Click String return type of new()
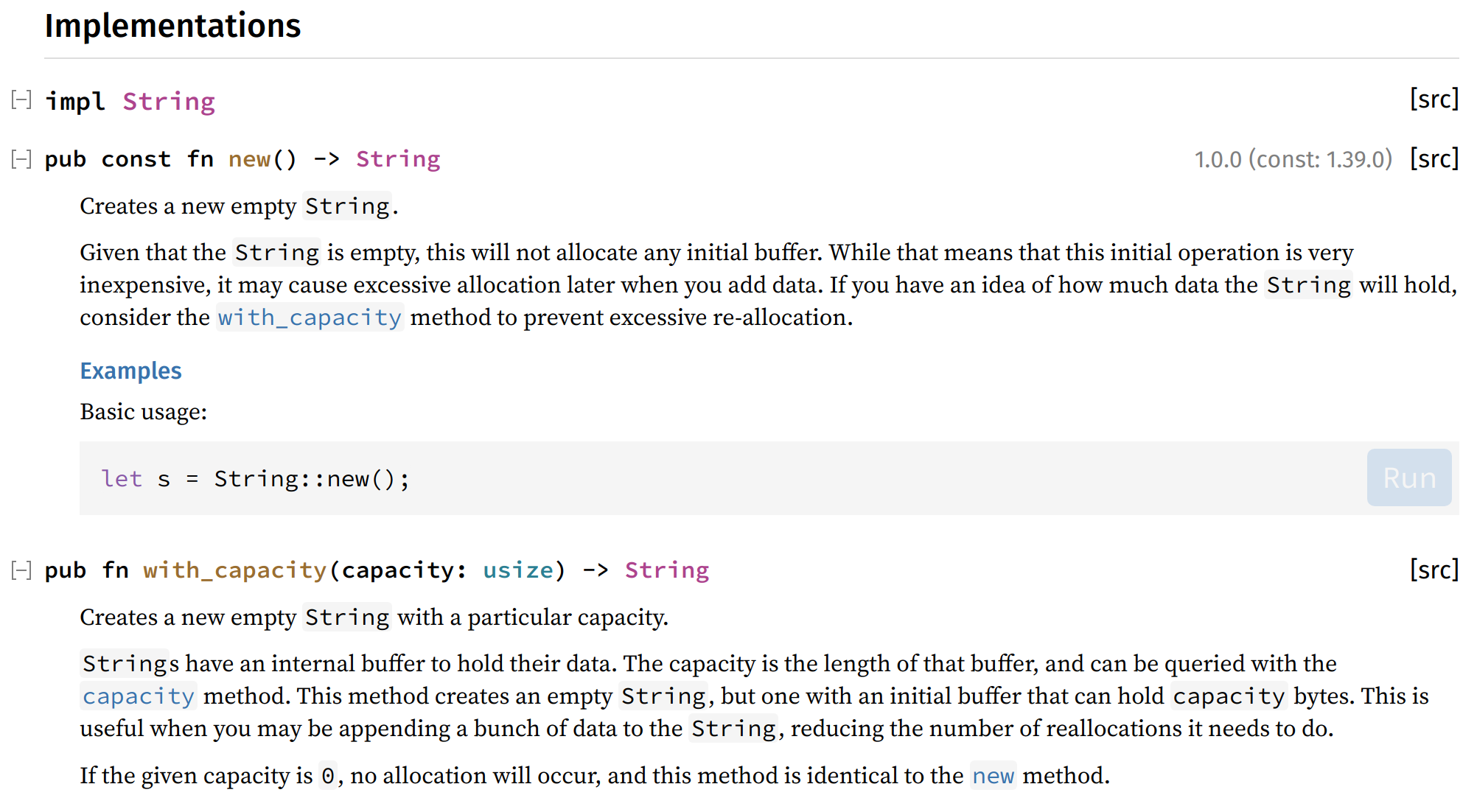 pyautogui.click(x=398, y=159)
